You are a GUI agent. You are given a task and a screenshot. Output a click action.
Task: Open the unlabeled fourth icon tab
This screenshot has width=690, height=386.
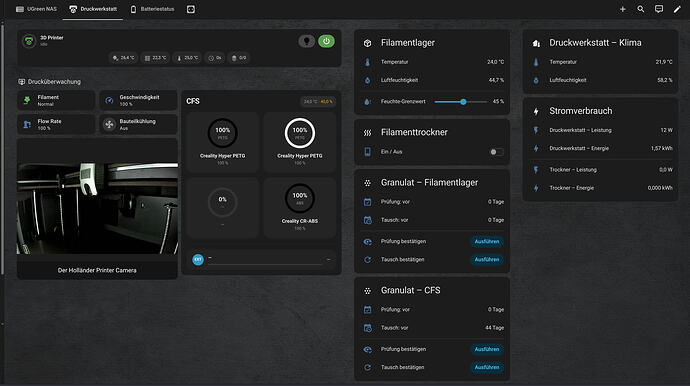pos(191,9)
